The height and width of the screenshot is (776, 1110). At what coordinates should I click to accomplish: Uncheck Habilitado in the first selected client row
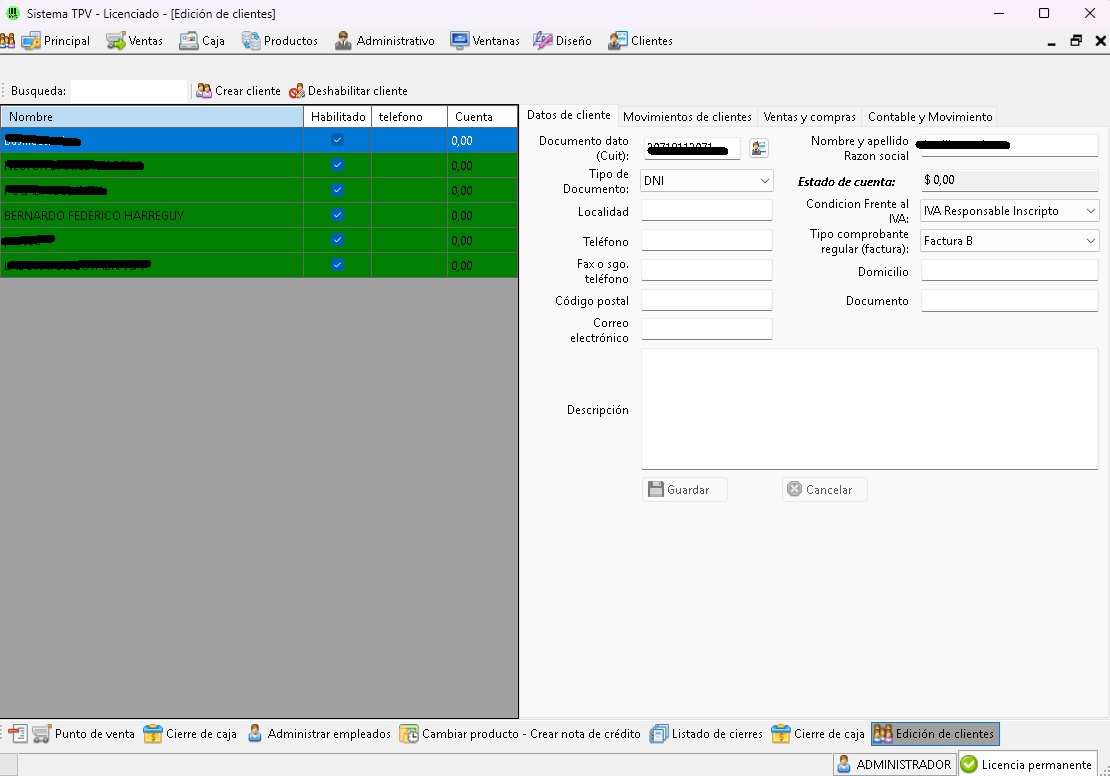tap(337, 140)
